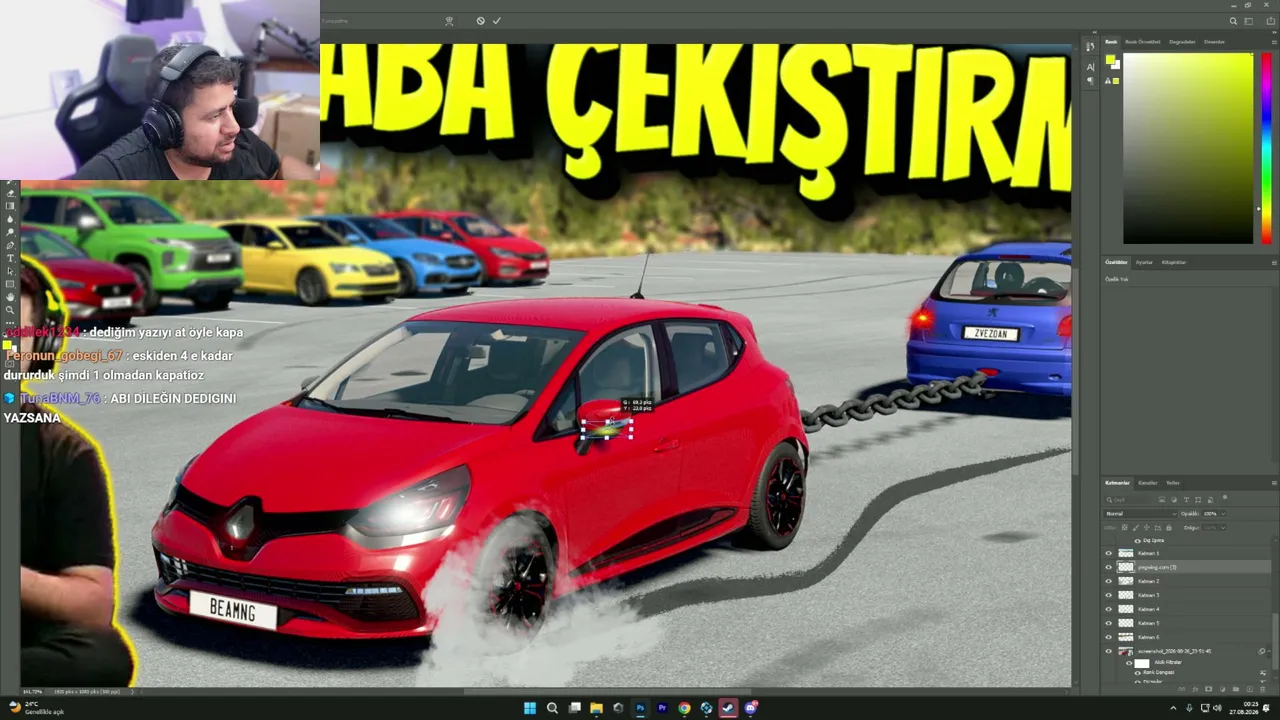Screen dimensions: 1280x720
Task: Hide the Katman 2 layer
Action: [x=1108, y=581]
